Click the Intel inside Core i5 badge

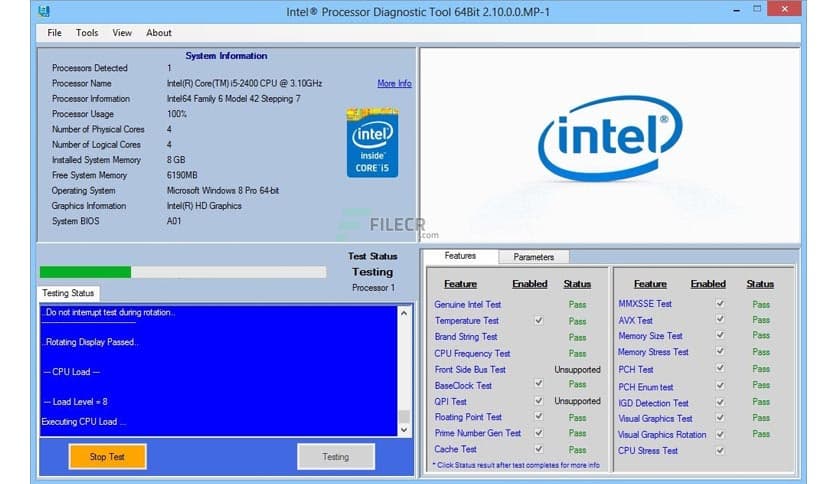tap(372, 143)
